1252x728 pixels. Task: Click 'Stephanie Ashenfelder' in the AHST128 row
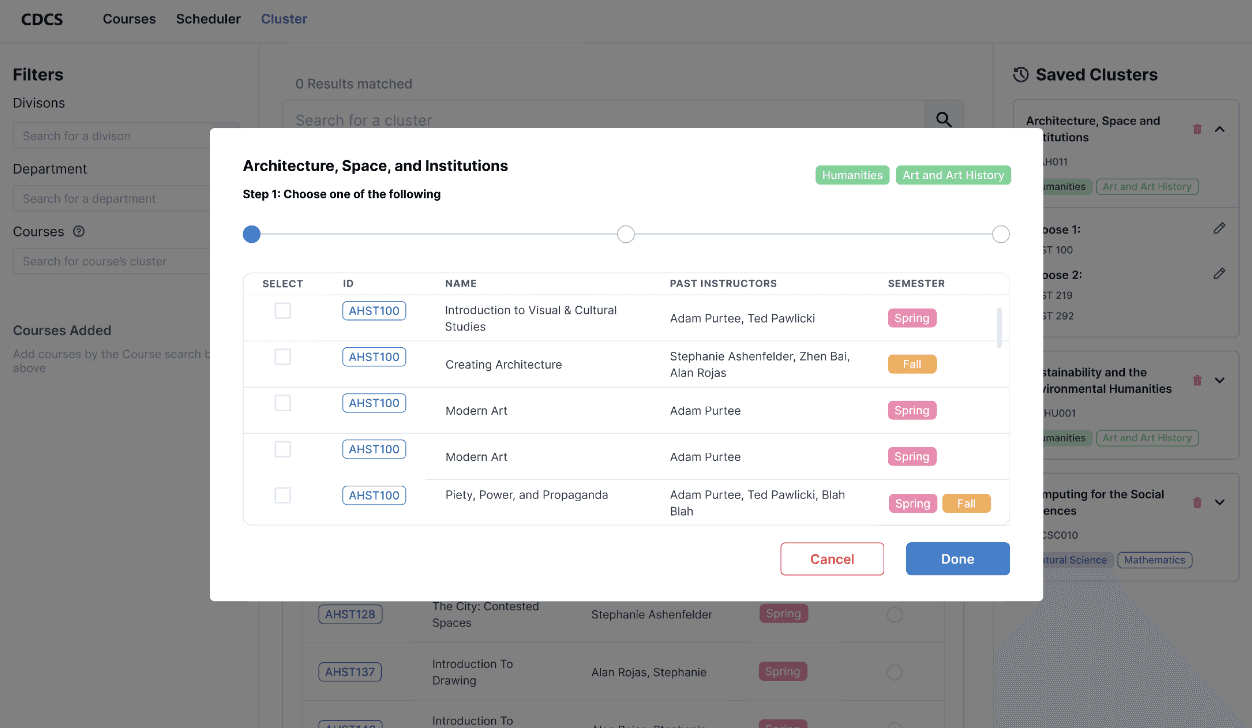pos(652,614)
